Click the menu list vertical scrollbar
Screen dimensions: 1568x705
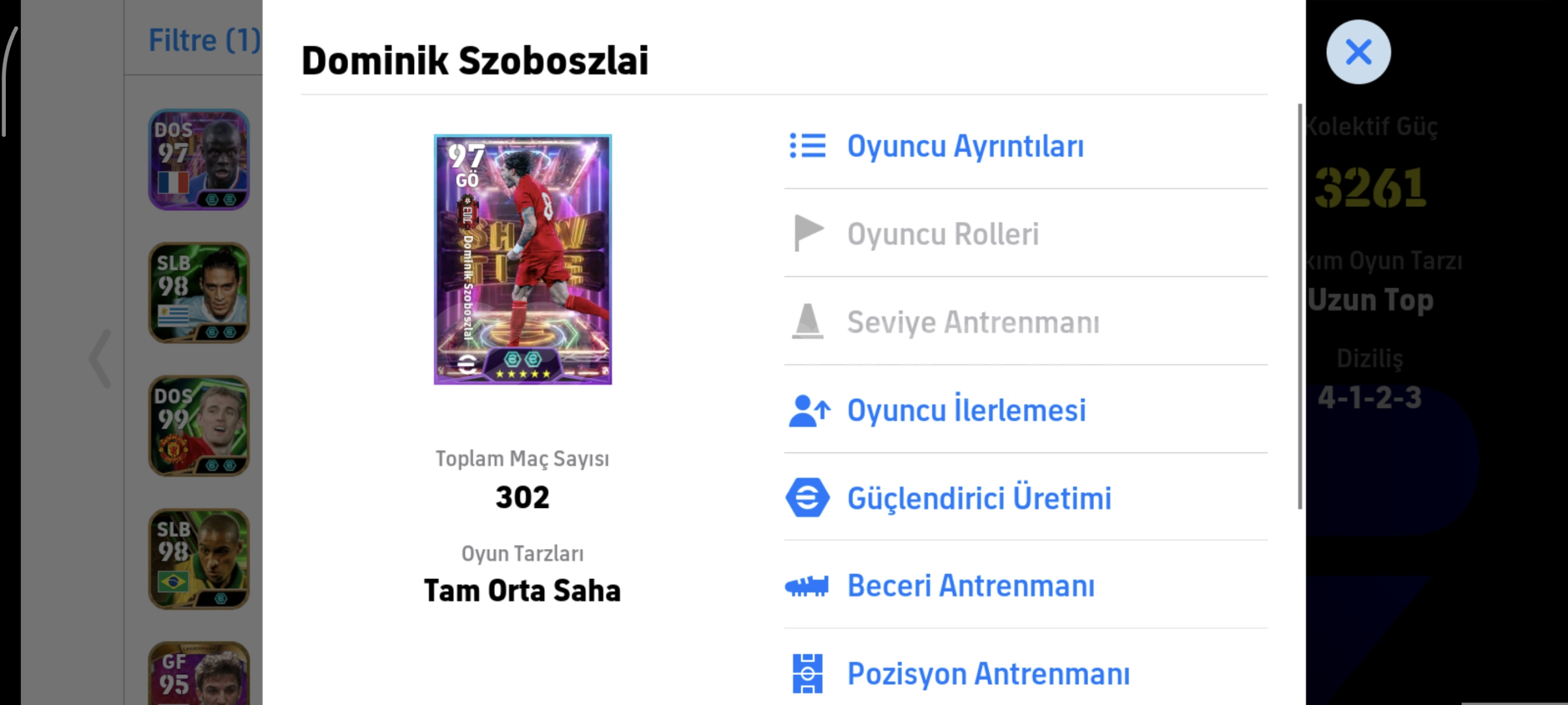tap(1300, 307)
